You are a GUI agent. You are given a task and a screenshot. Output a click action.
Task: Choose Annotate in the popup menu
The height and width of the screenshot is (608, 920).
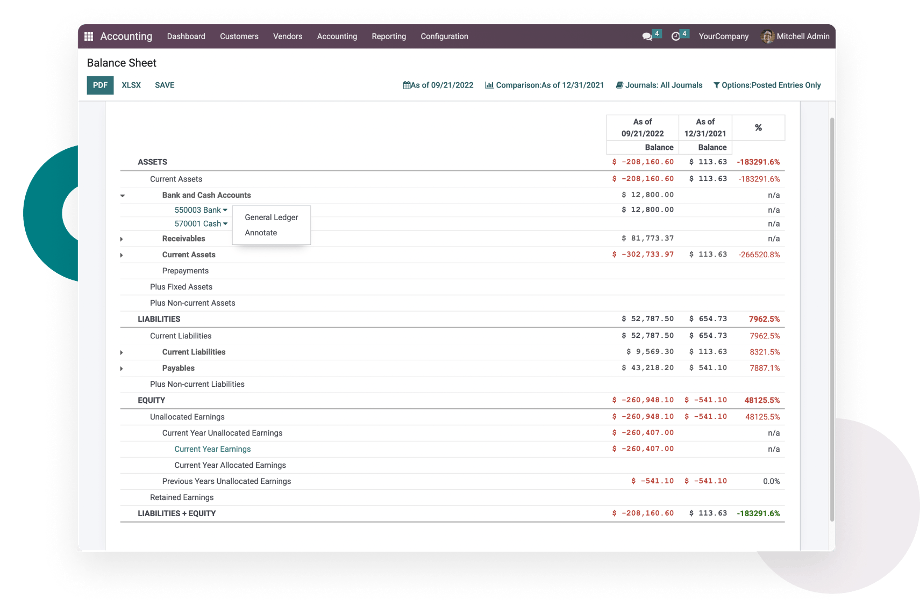[x=261, y=233]
